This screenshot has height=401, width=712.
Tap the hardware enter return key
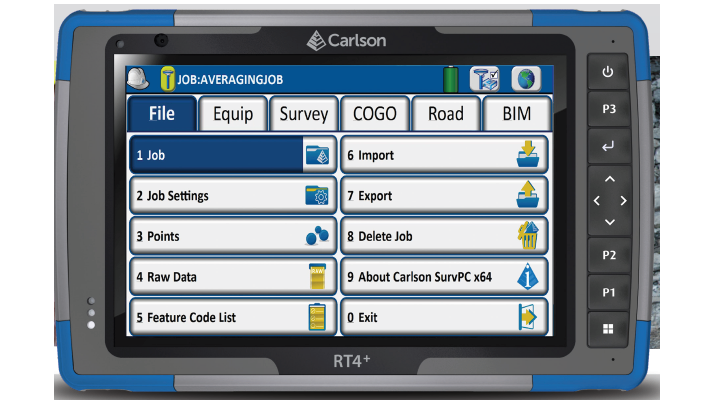pyautogui.click(x=608, y=146)
